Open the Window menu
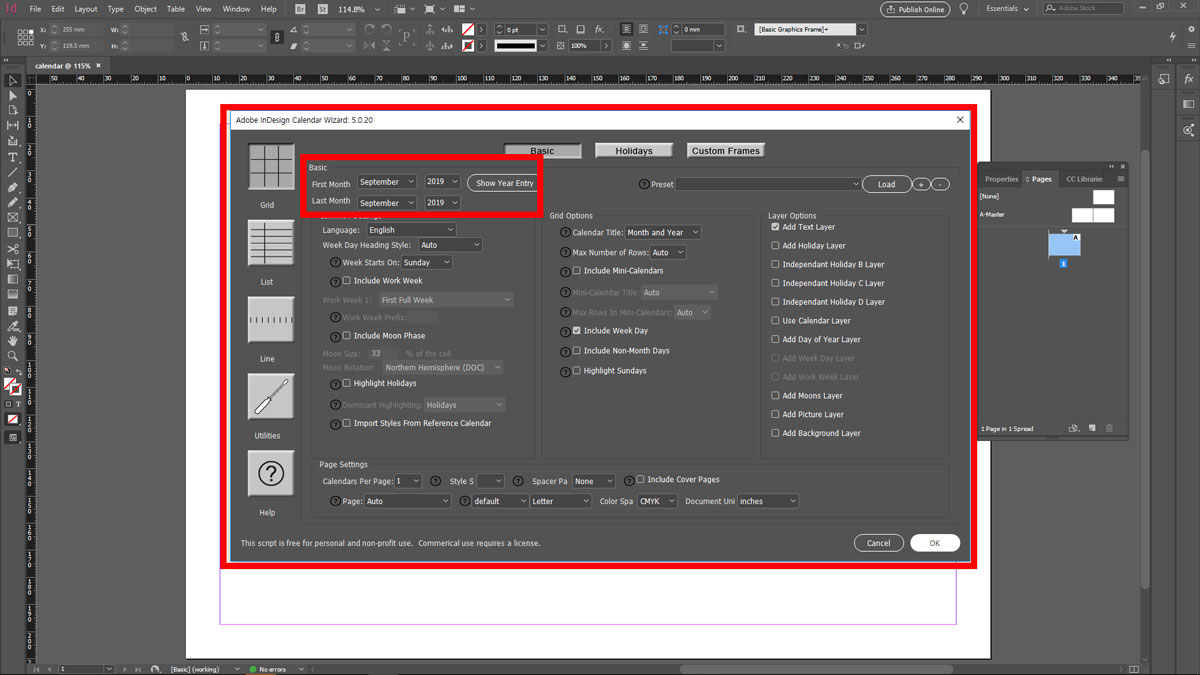This screenshot has width=1200, height=675. (x=237, y=9)
